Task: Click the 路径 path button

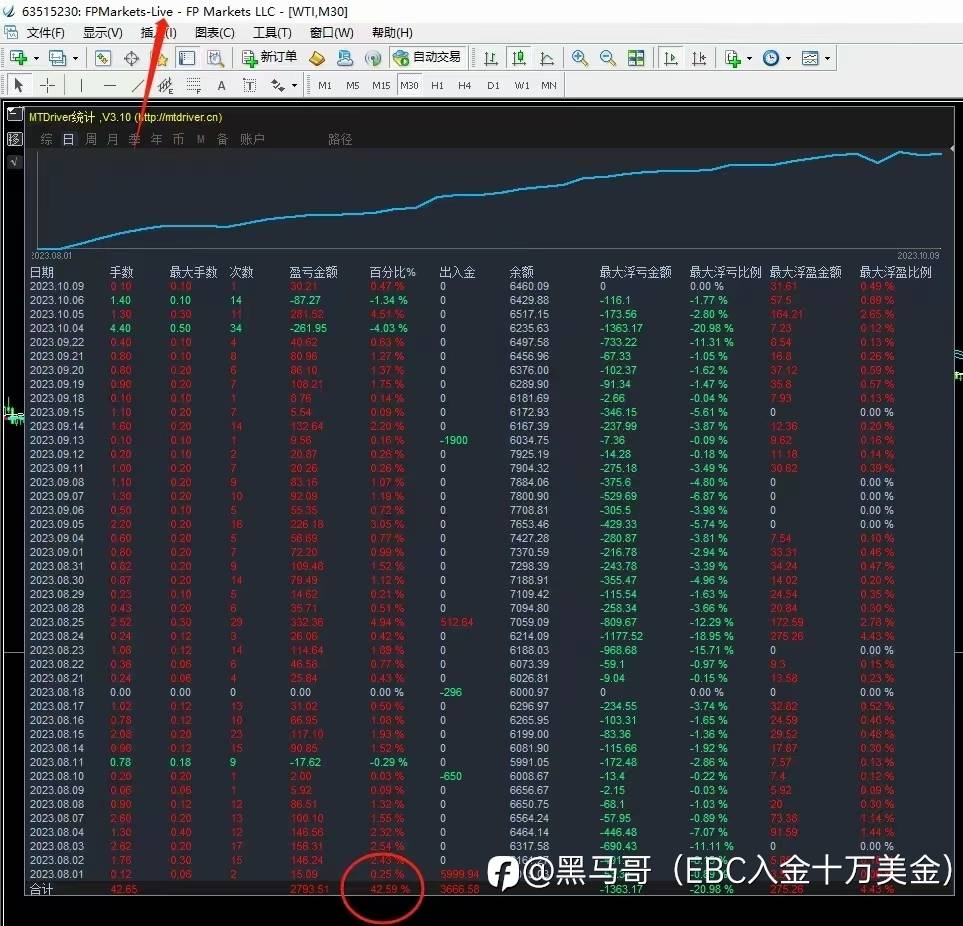Action: pyautogui.click(x=340, y=139)
